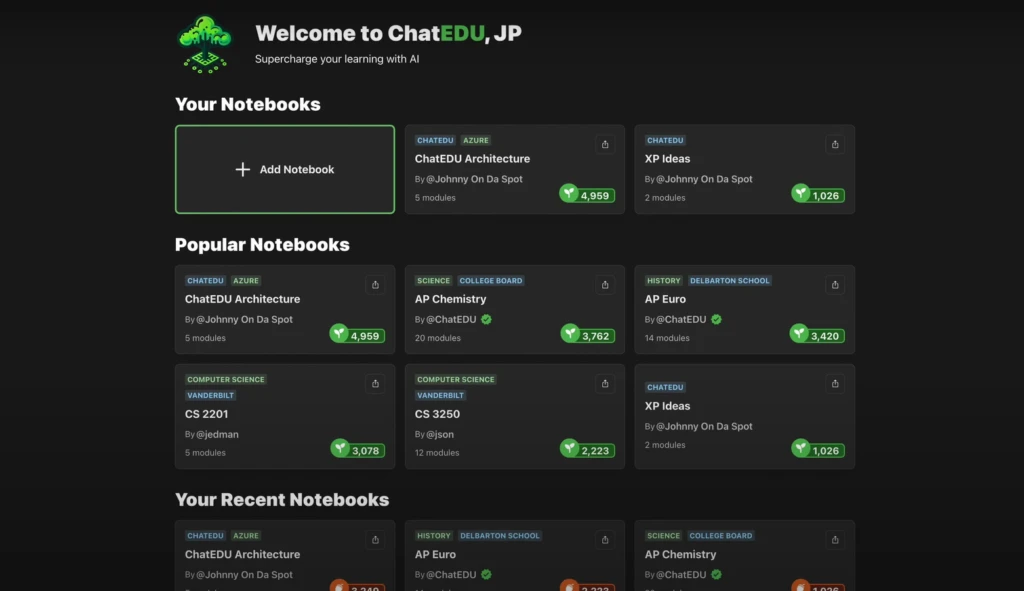This screenshot has height=591, width=1024.
Task: Click the share icon on XP Ideas notebook
Action: [835, 144]
